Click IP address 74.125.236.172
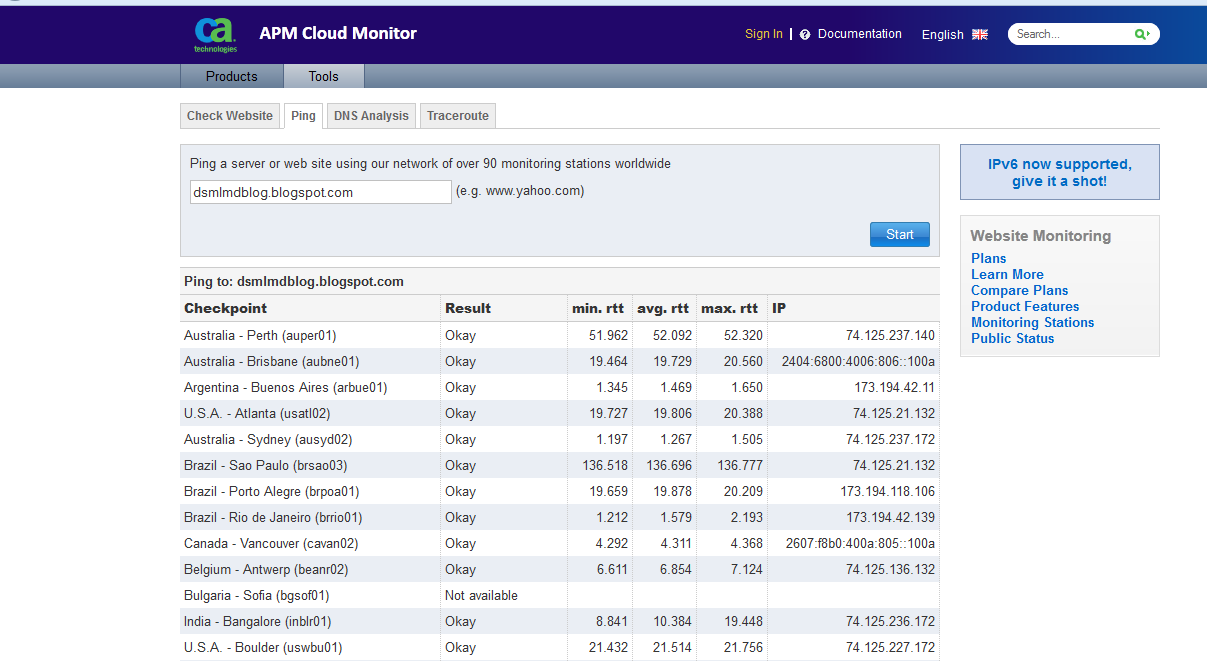The height and width of the screenshot is (661, 1207). tap(890, 621)
